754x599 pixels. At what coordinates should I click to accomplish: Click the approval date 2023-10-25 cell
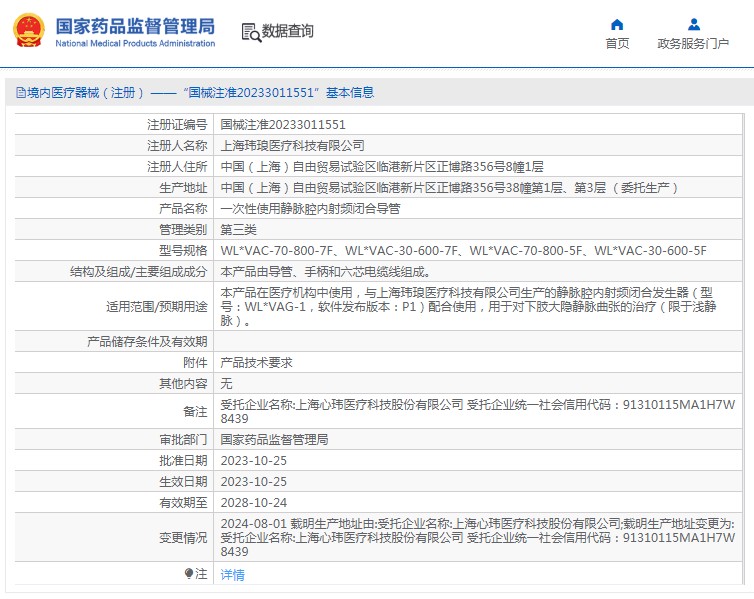pyautogui.click(x=253, y=460)
